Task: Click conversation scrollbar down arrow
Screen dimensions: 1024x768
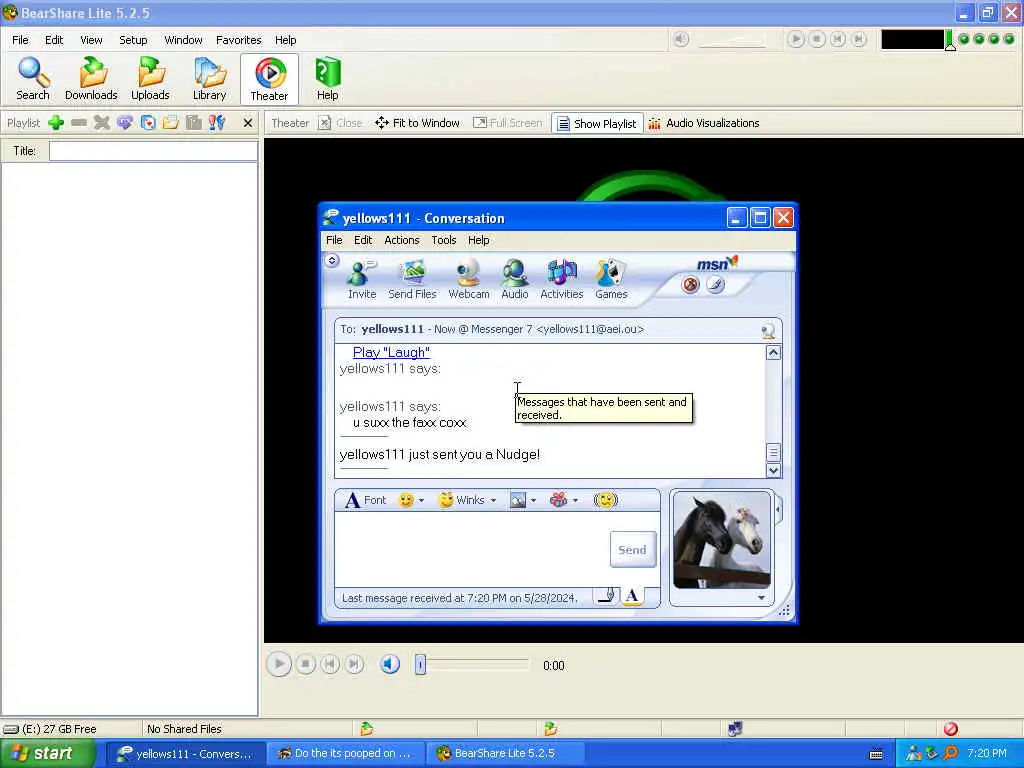Action: (x=773, y=470)
